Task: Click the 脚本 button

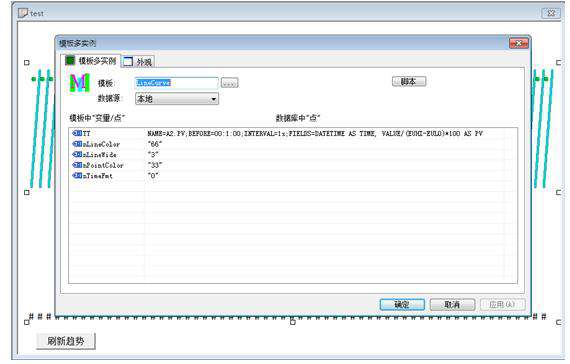Action: point(409,81)
